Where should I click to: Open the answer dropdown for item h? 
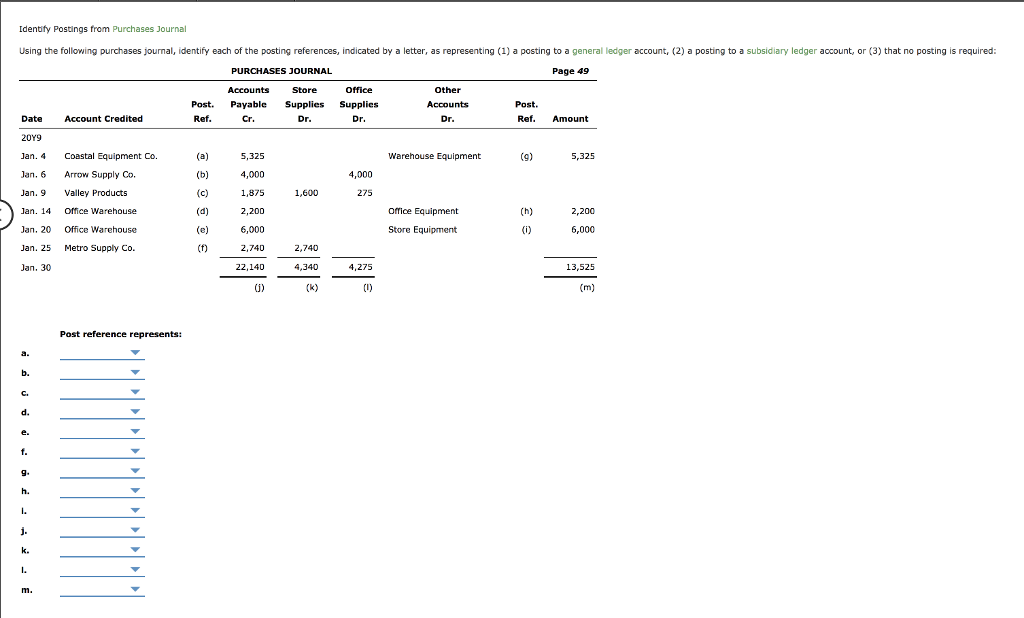point(137,491)
